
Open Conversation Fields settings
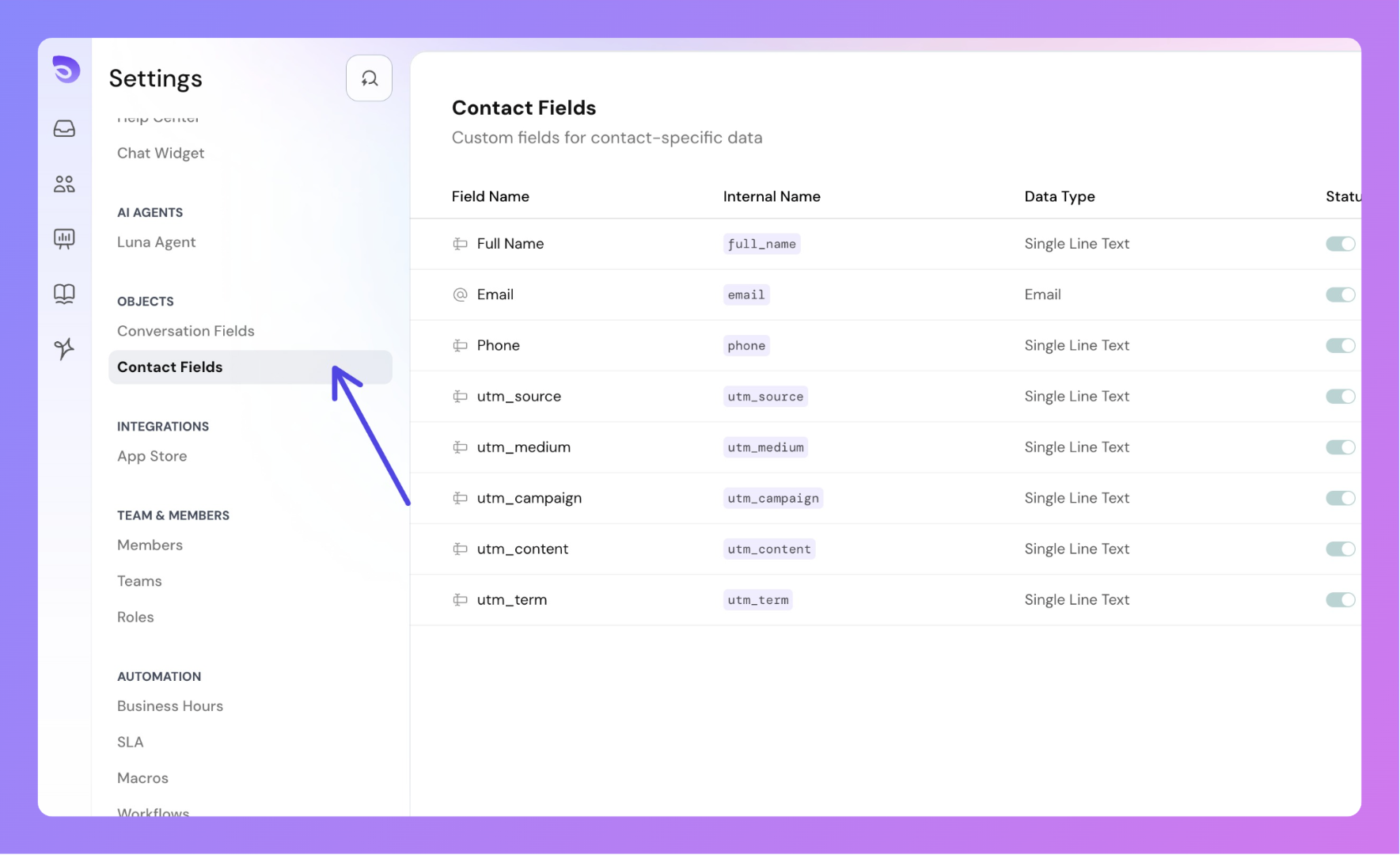pos(186,331)
